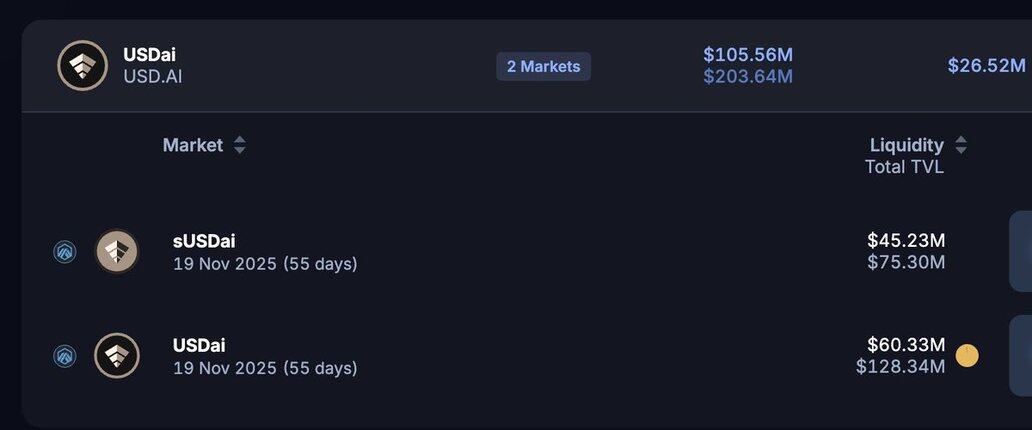Click the button at right of USDai row
The width and height of the screenshot is (1032, 430).
pos(1021,356)
